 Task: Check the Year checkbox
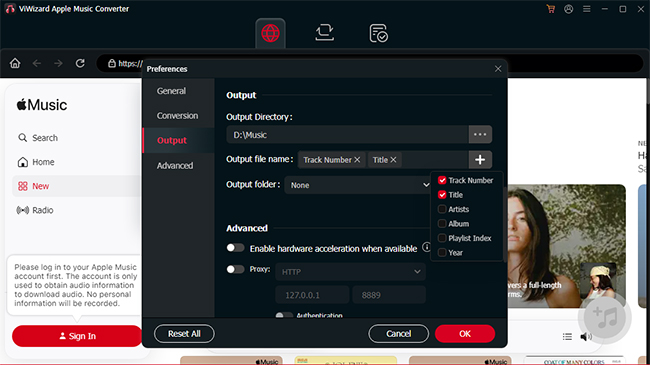pos(442,253)
